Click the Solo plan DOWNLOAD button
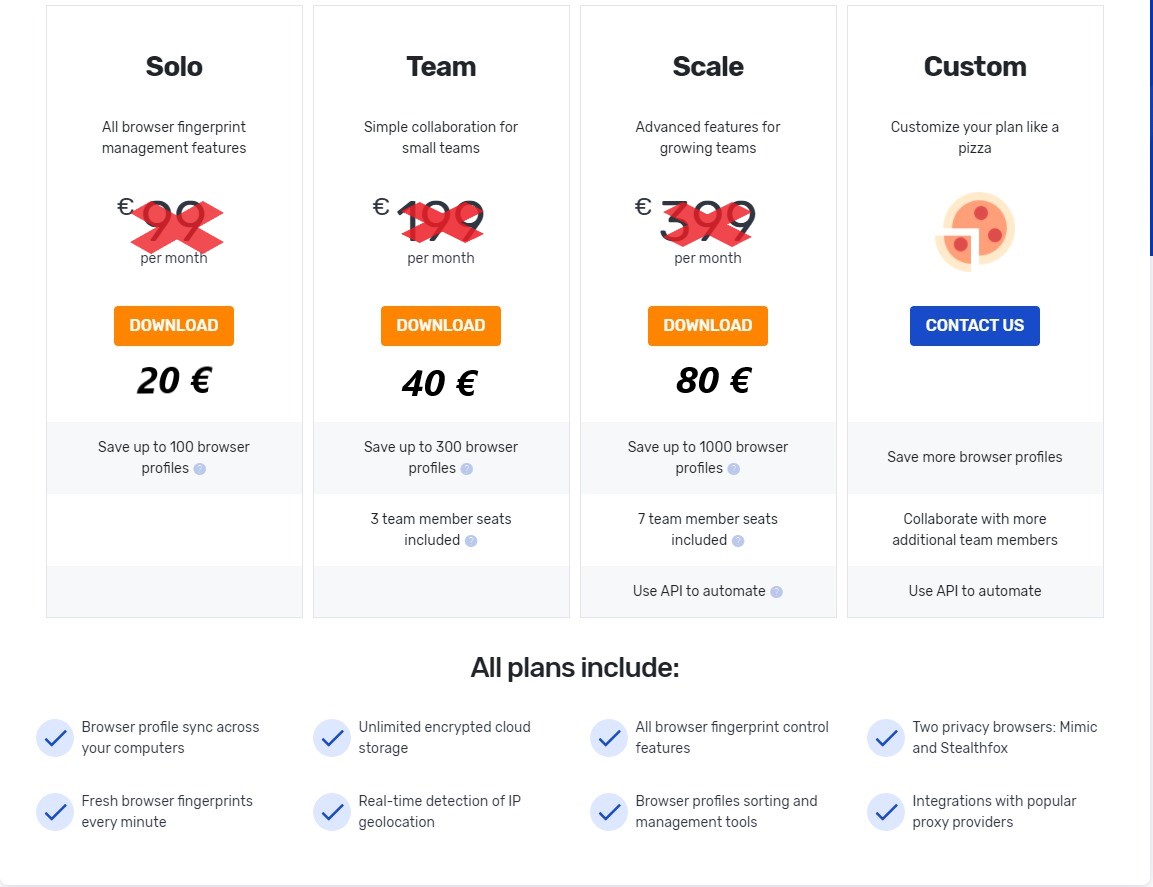 pos(174,326)
